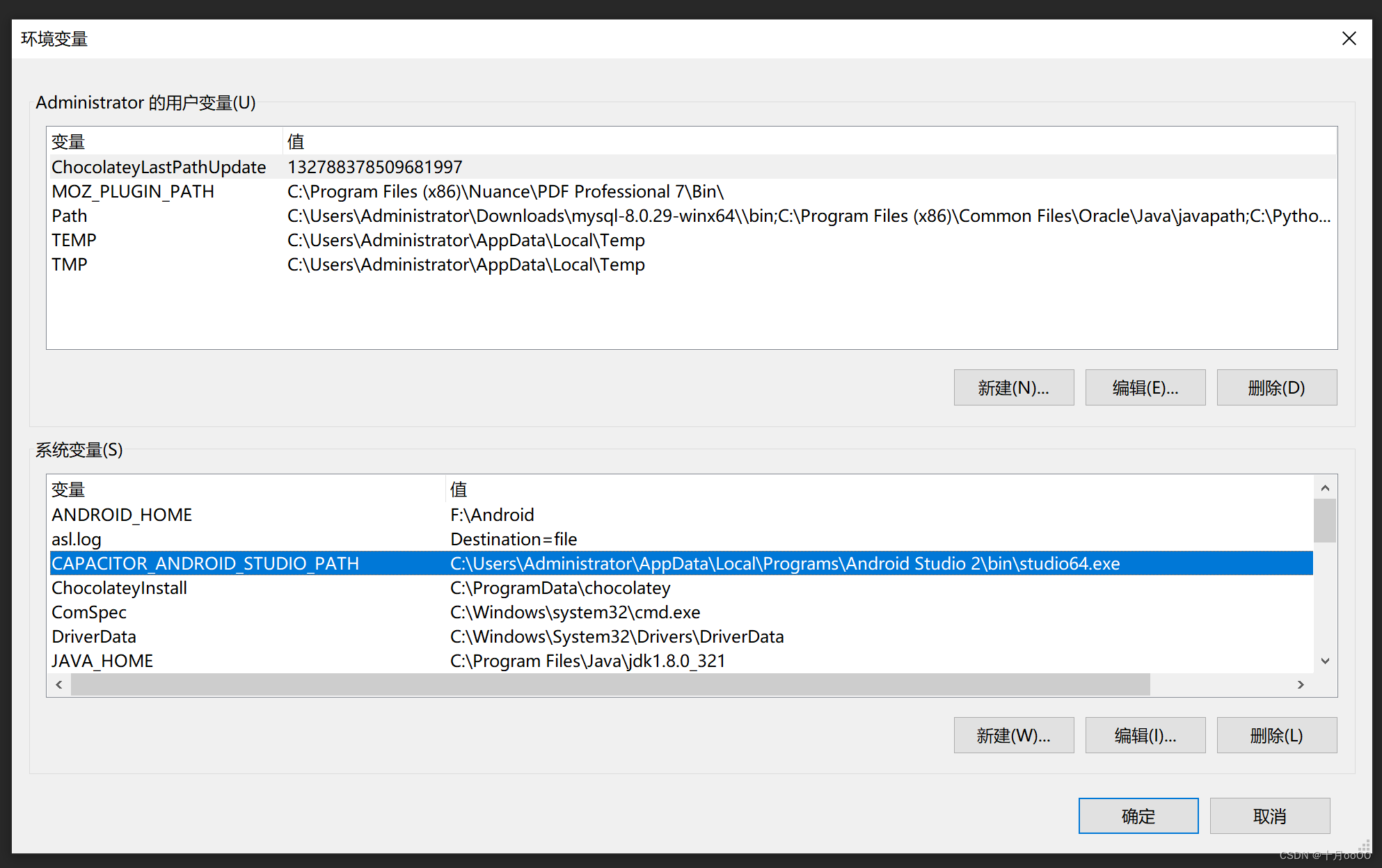Click the horizontal scrollbar right arrow
This screenshot has width=1382, height=868.
(1300, 684)
